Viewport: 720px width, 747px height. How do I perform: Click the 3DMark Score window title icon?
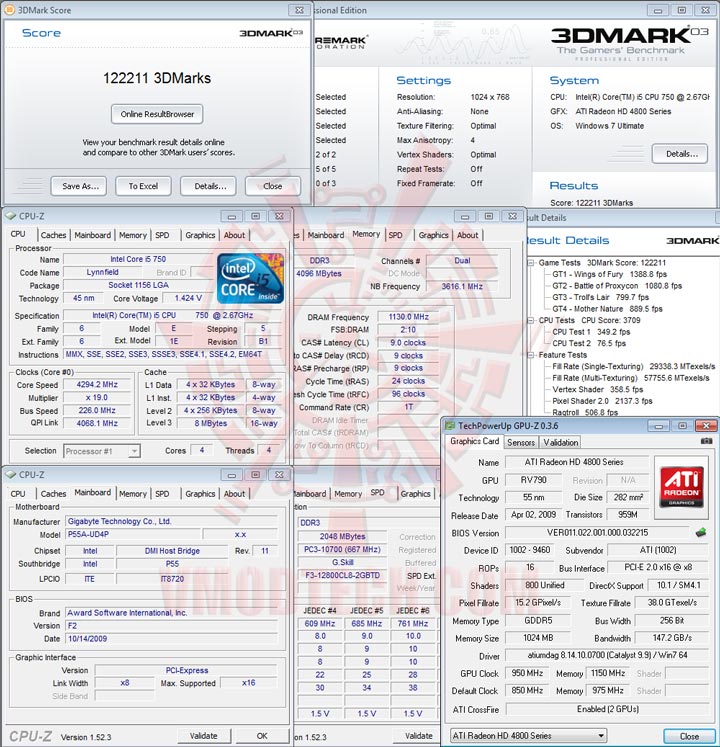click(10, 10)
